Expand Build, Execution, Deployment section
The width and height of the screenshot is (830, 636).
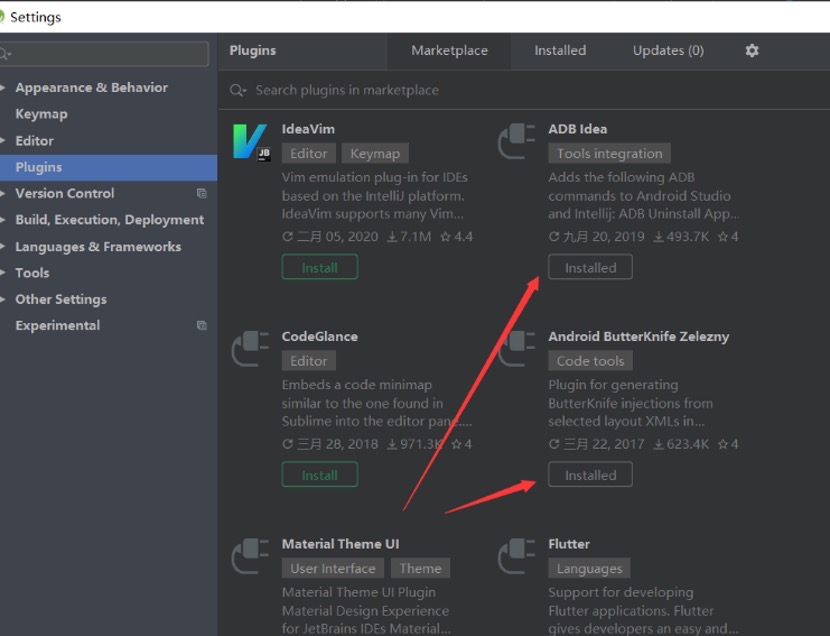(3, 220)
